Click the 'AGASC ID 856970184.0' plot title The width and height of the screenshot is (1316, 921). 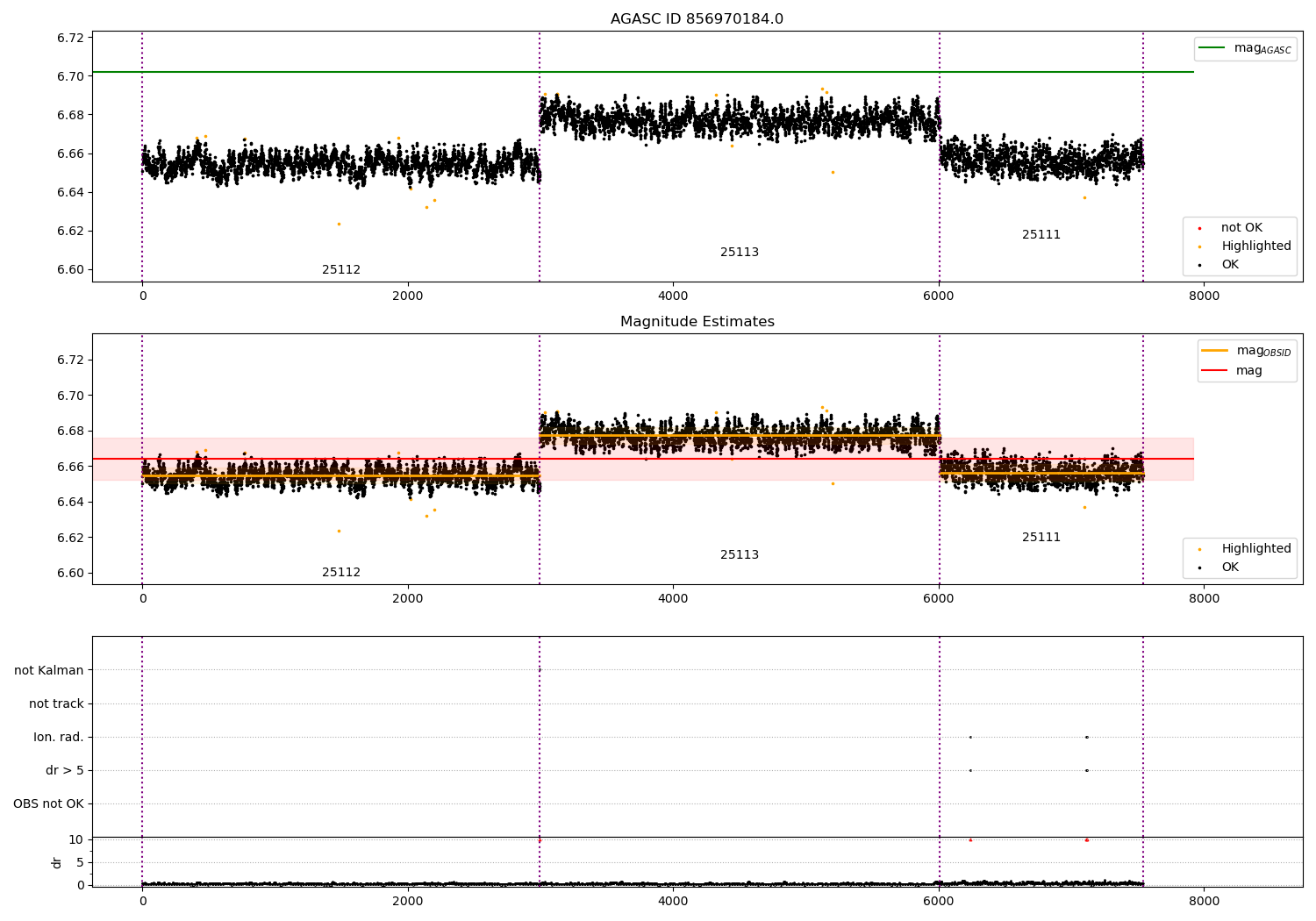pyautogui.click(x=697, y=19)
